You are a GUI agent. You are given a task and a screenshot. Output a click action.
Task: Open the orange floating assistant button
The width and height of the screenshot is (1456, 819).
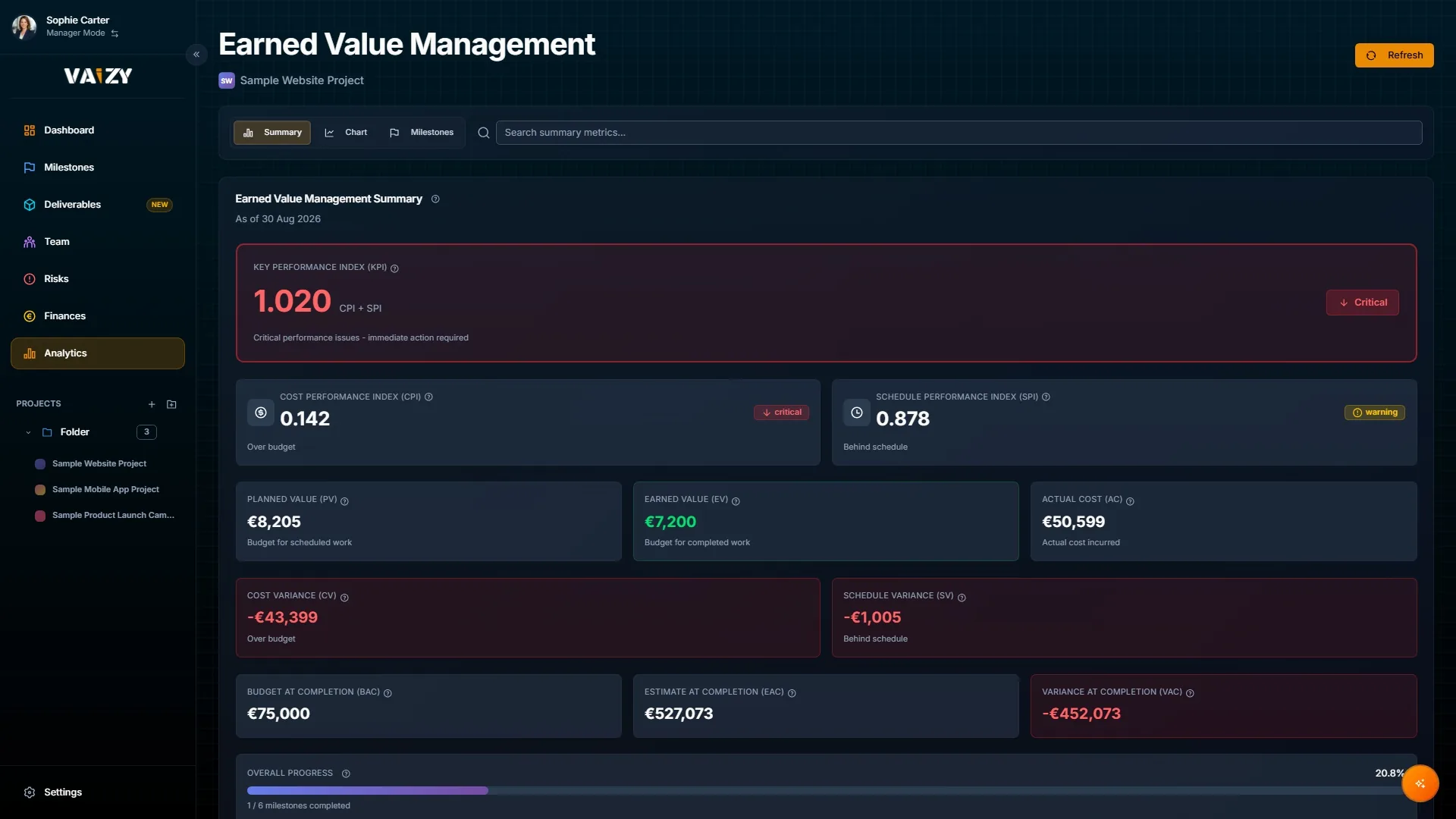[1420, 783]
